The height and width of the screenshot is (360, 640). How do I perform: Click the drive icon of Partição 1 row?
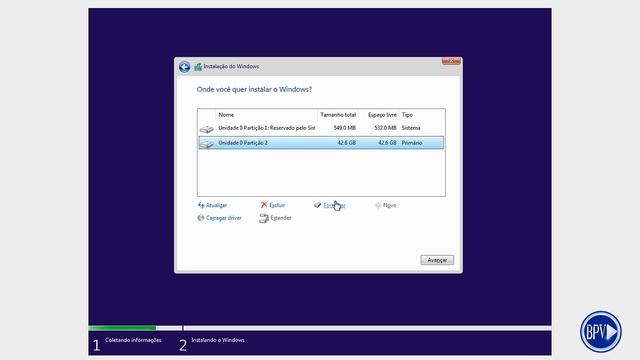207,129
